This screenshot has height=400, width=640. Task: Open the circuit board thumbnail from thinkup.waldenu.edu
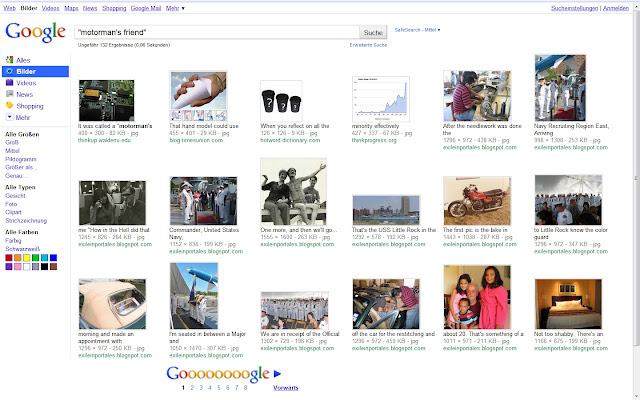pos(107,100)
